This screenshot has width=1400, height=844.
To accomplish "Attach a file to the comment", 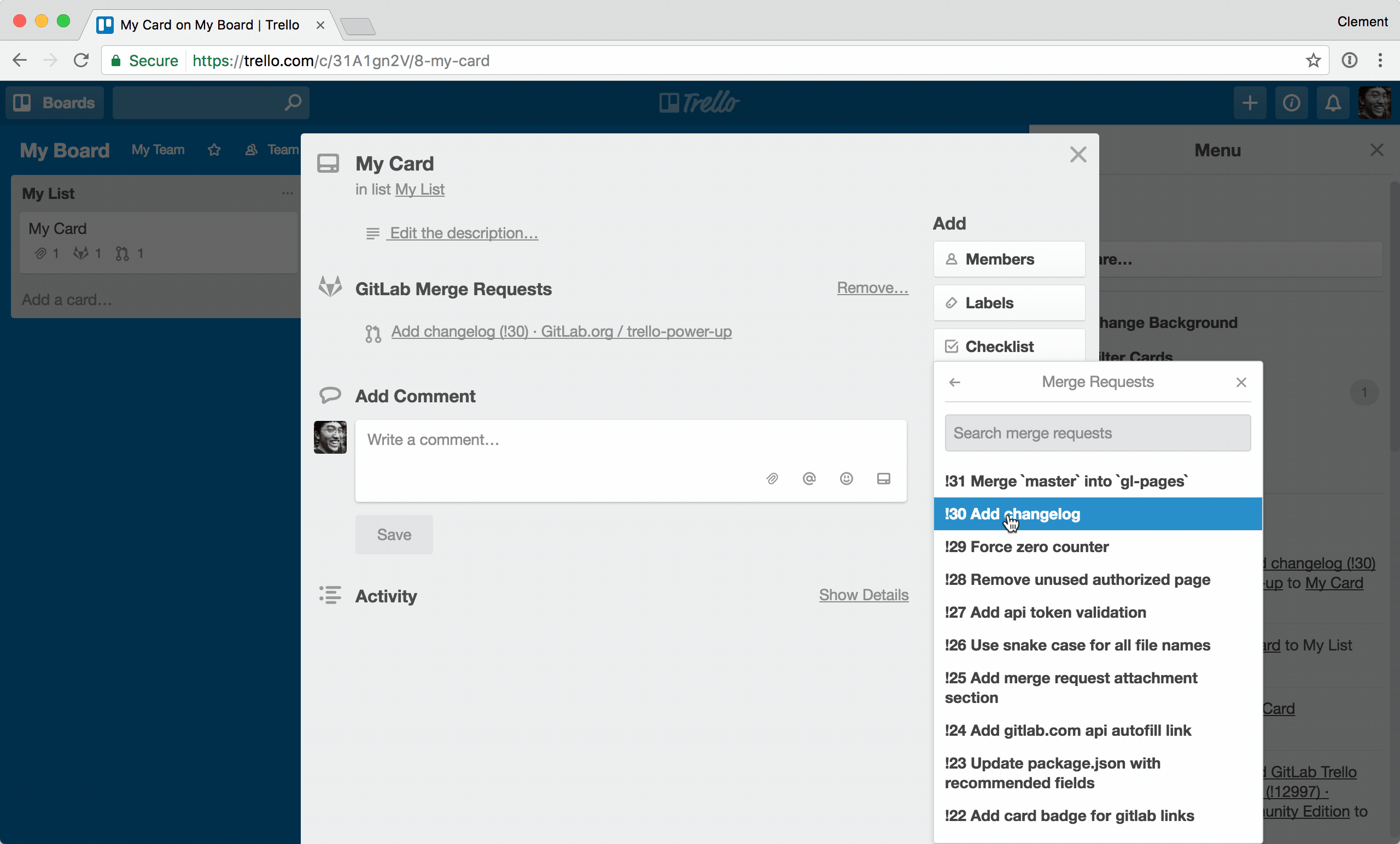I will [x=772, y=479].
